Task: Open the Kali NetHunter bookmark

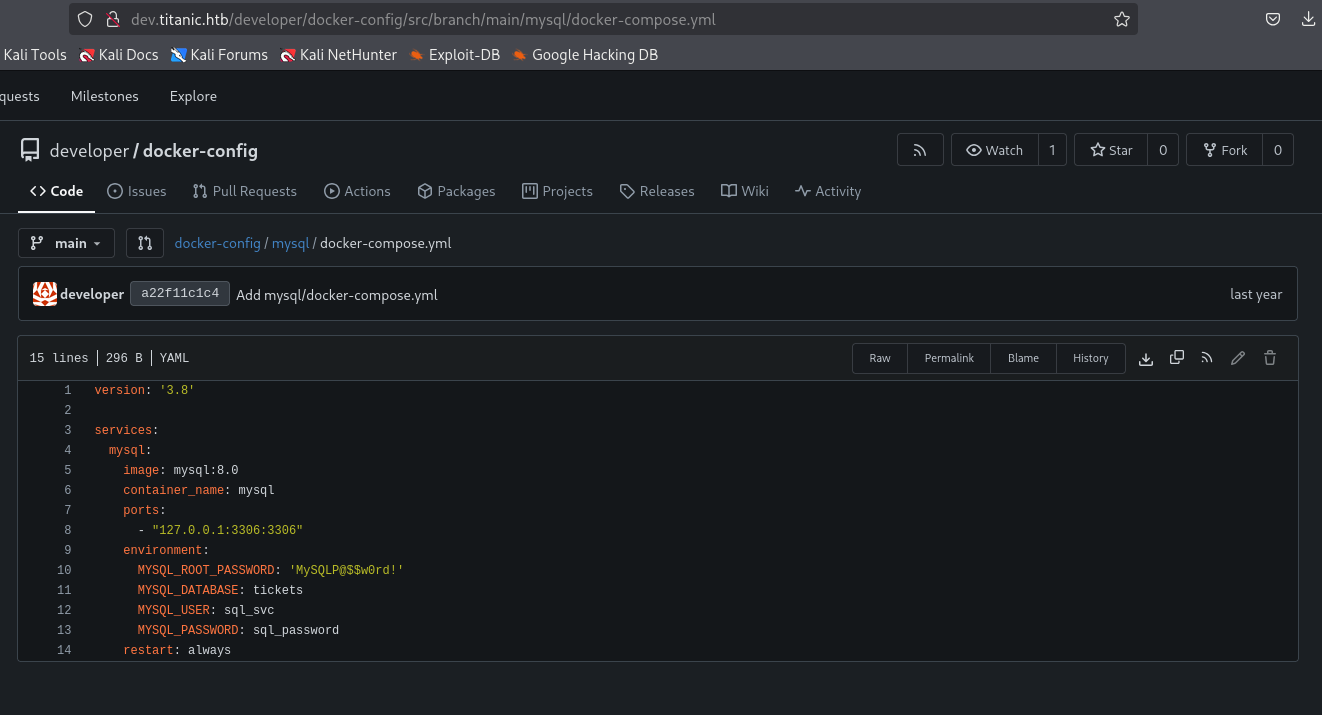Action: (339, 55)
